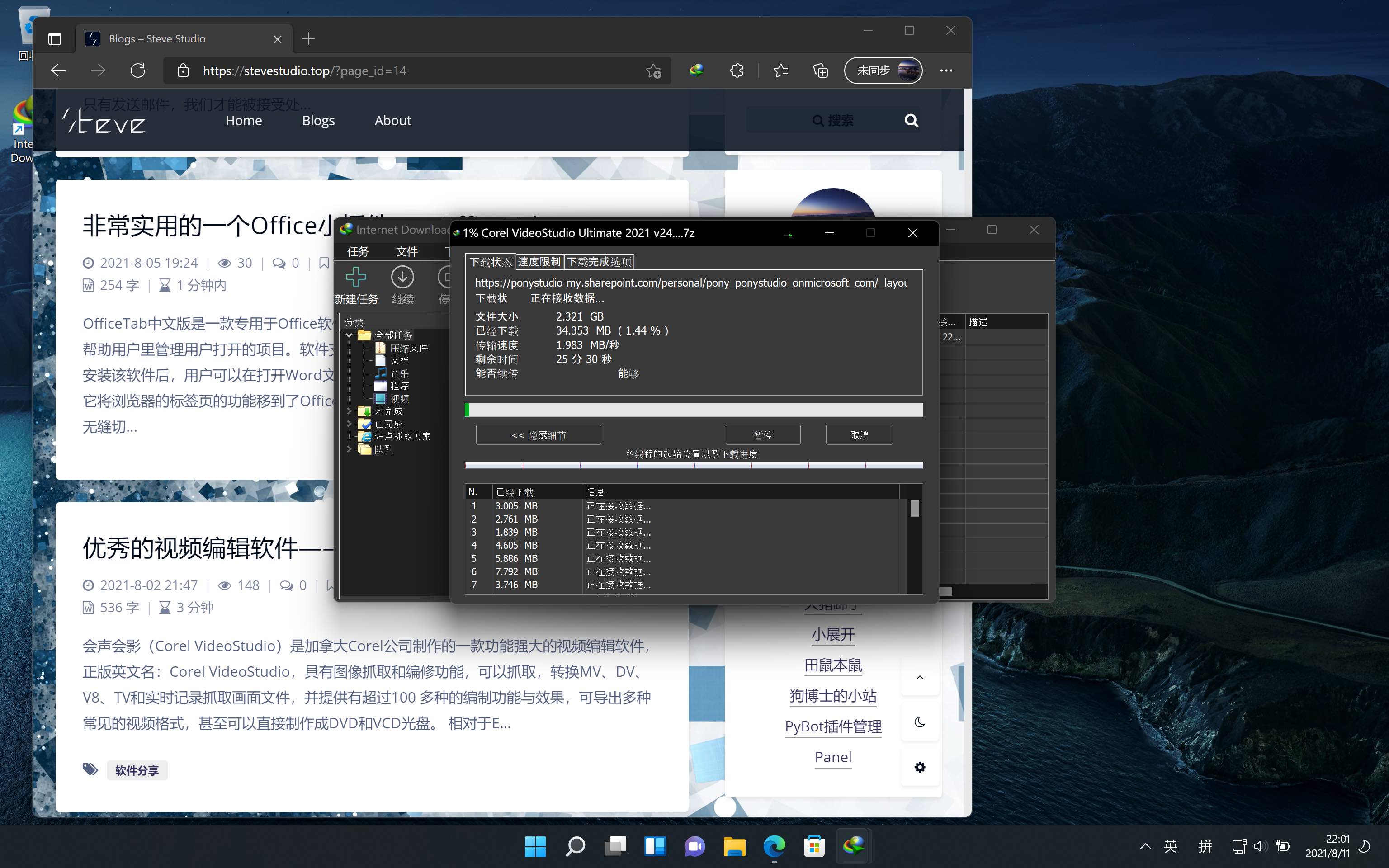Open the Edge Extensions puzzle icon
The height and width of the screenshot is (868, 1389).
tap(737, 71)
